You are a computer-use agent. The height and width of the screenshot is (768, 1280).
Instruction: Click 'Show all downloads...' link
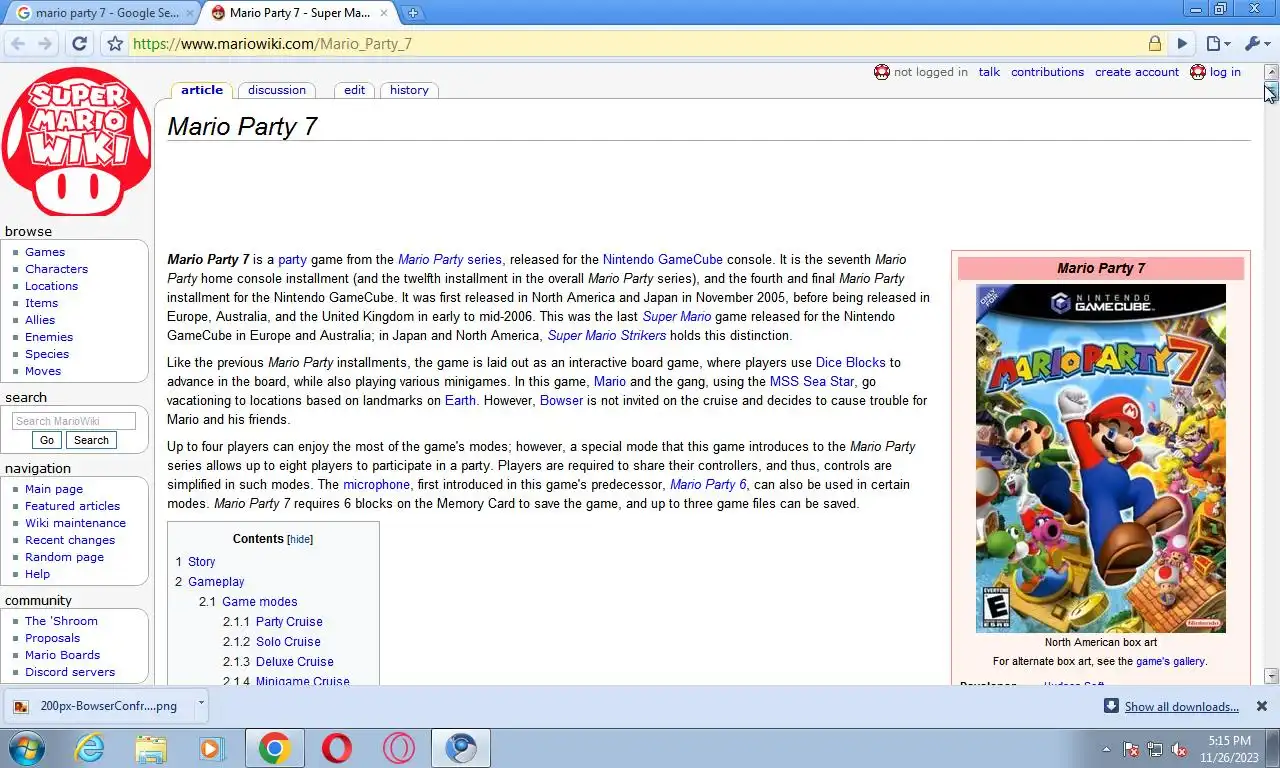[x=1181, y=707]
